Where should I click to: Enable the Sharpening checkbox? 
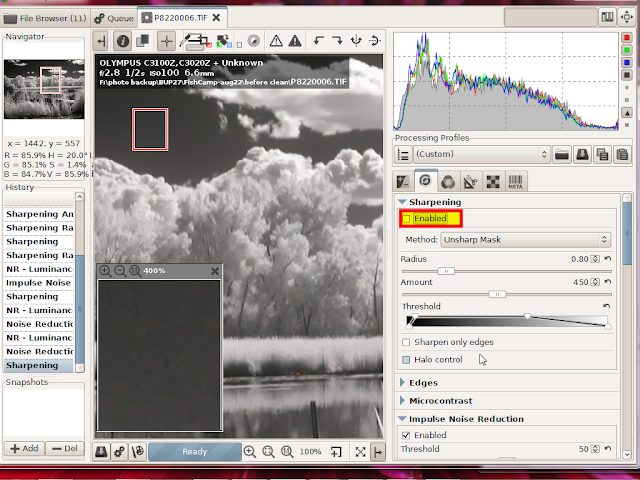pyautogui.click(x=407, y=219)
